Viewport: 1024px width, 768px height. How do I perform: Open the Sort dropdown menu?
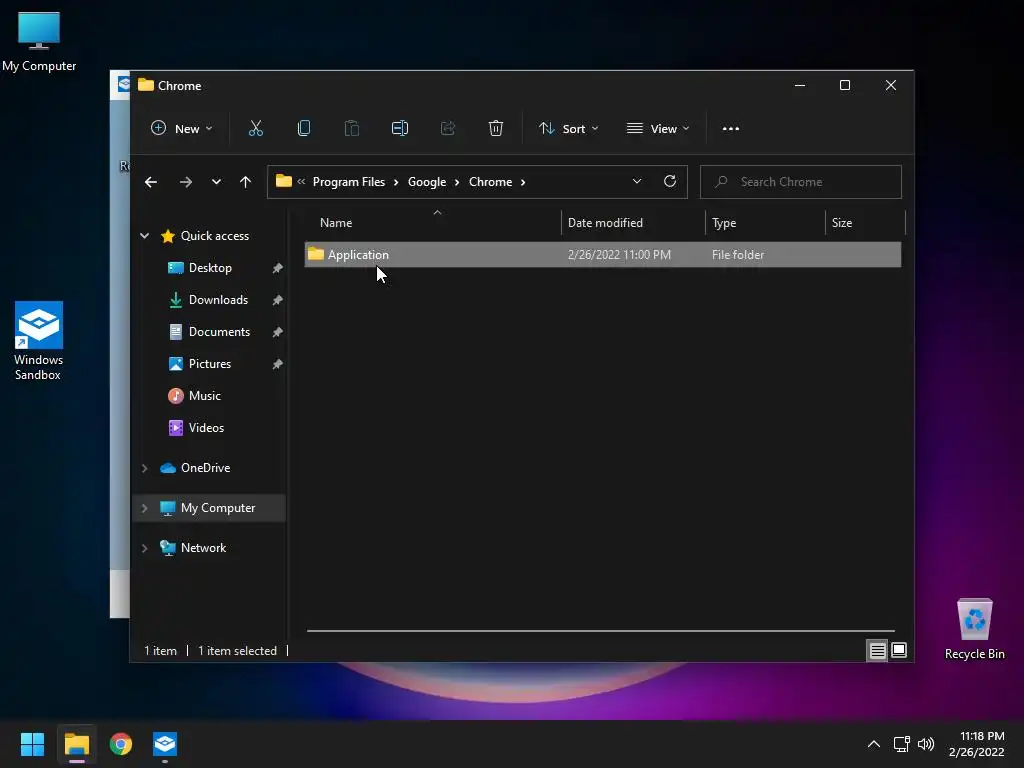[568, 129]
